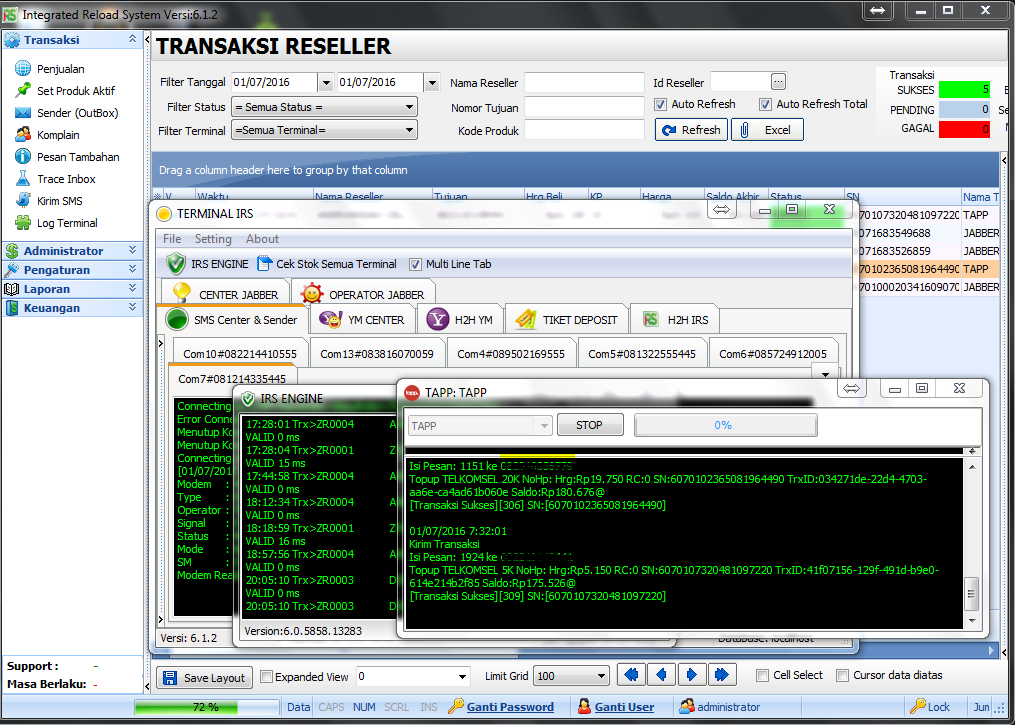Image resolution: width=1015 pixels, height=725 pixels.
Task: Click STOP button in TAPP window
Action: pyautogui.click(x=590, y=425)
